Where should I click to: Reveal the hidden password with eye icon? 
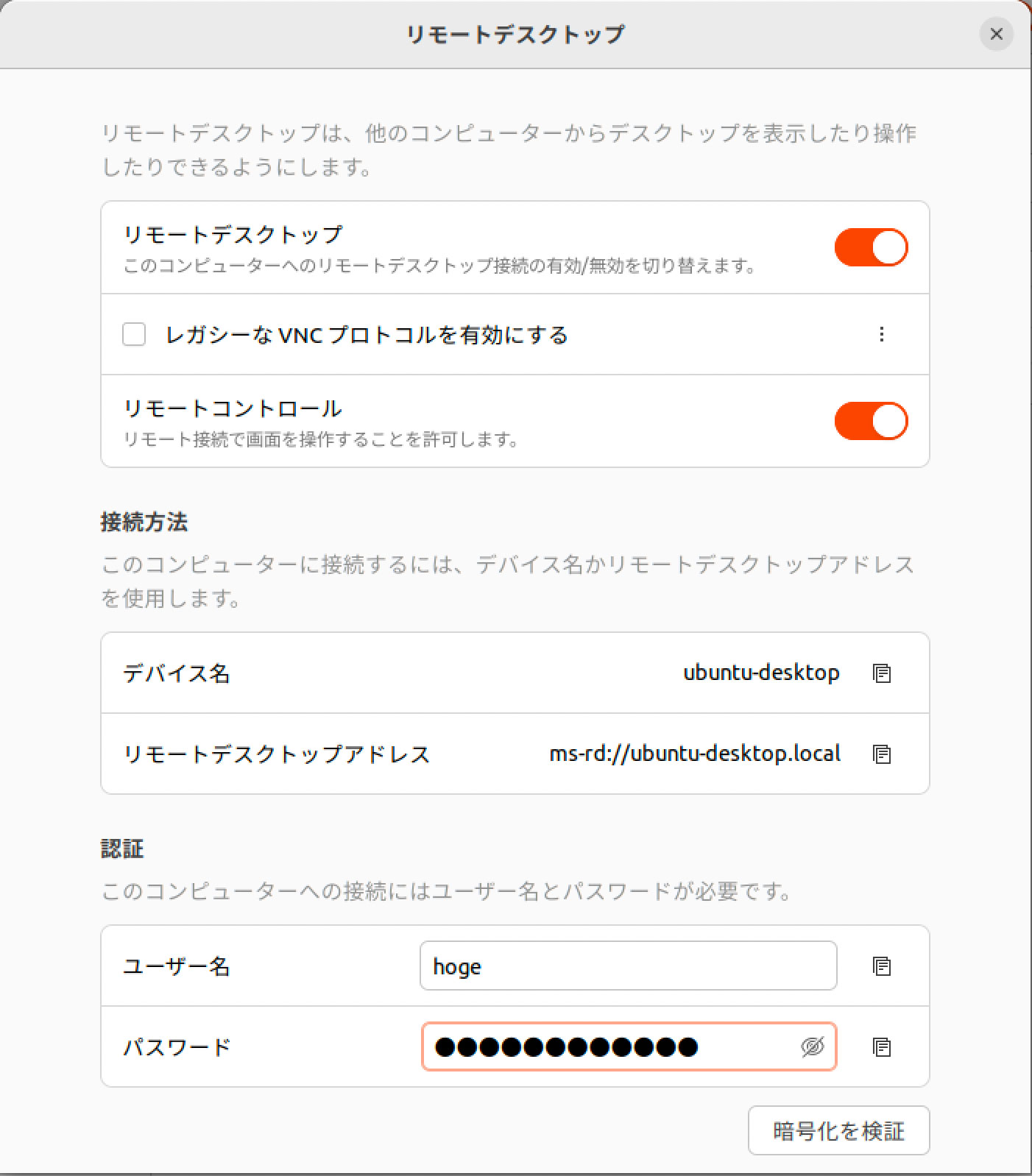click(x=812, y=1046)
